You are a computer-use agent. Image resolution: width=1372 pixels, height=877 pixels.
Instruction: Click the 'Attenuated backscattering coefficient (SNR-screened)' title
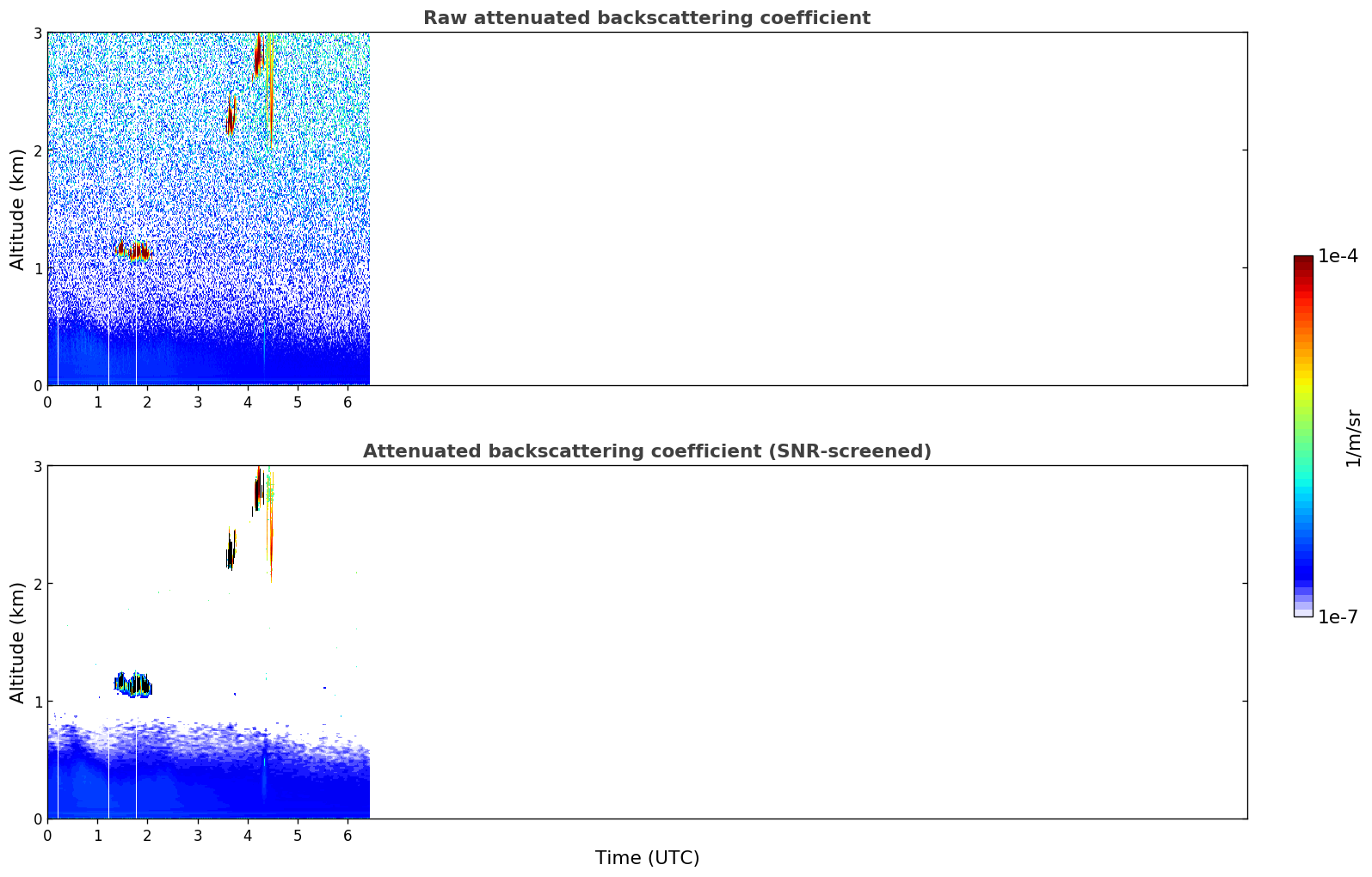click(646, 451)
